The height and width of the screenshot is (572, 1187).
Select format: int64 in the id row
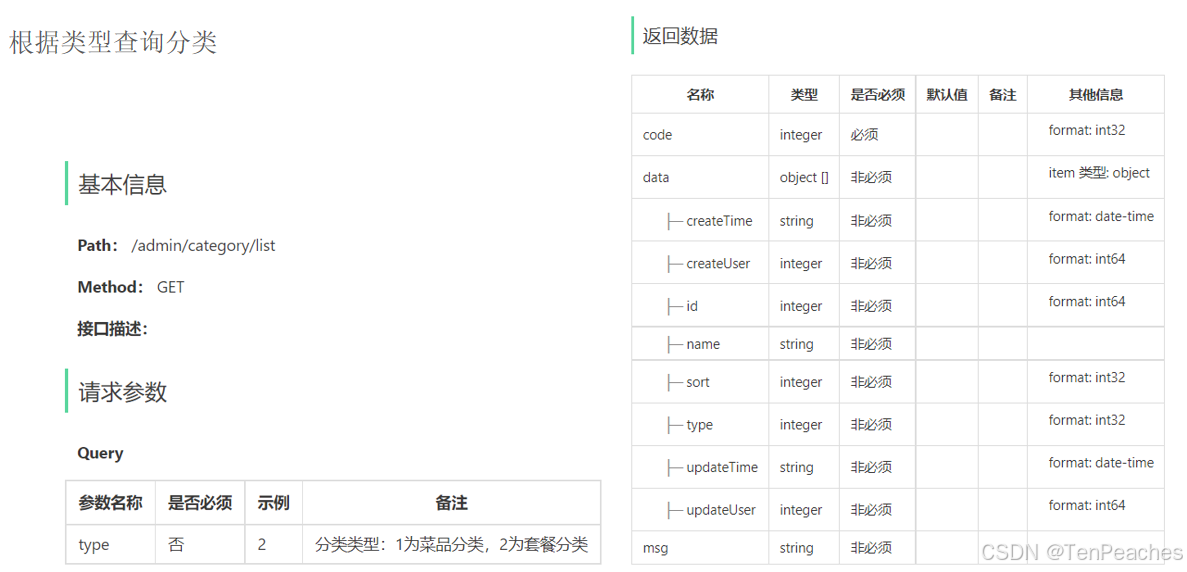coord(1086,301)
